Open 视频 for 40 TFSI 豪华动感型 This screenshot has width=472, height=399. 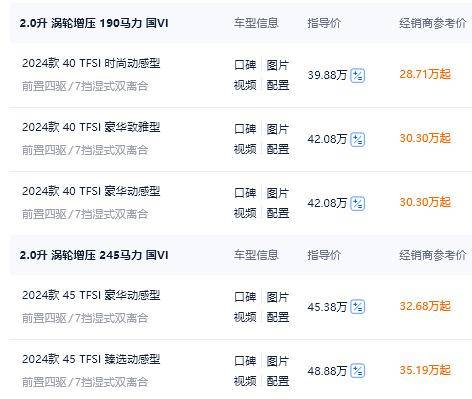pos(245,213)
